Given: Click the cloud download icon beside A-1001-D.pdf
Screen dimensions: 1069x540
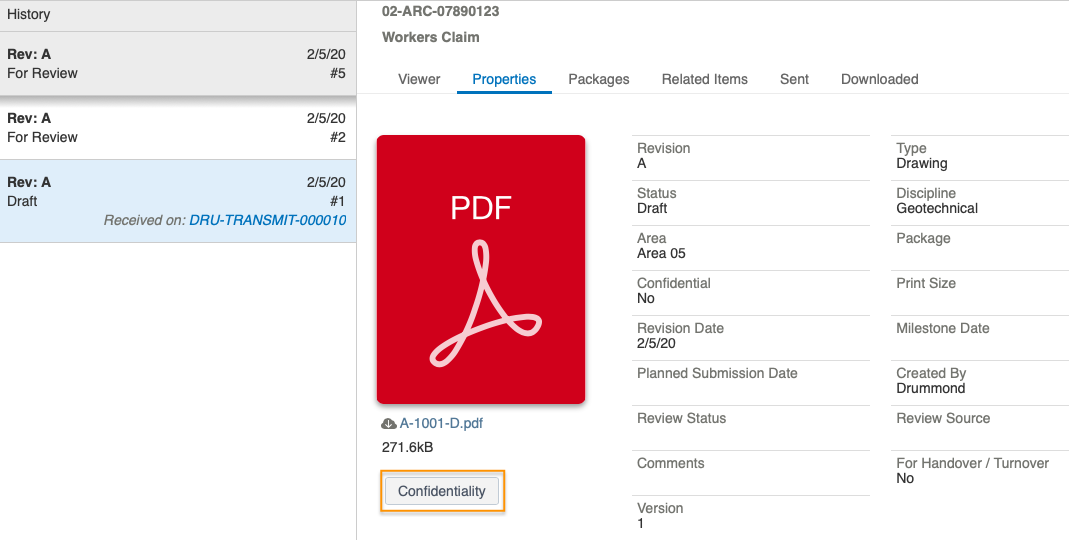Looking at the screenshot, I should [389, 423].
